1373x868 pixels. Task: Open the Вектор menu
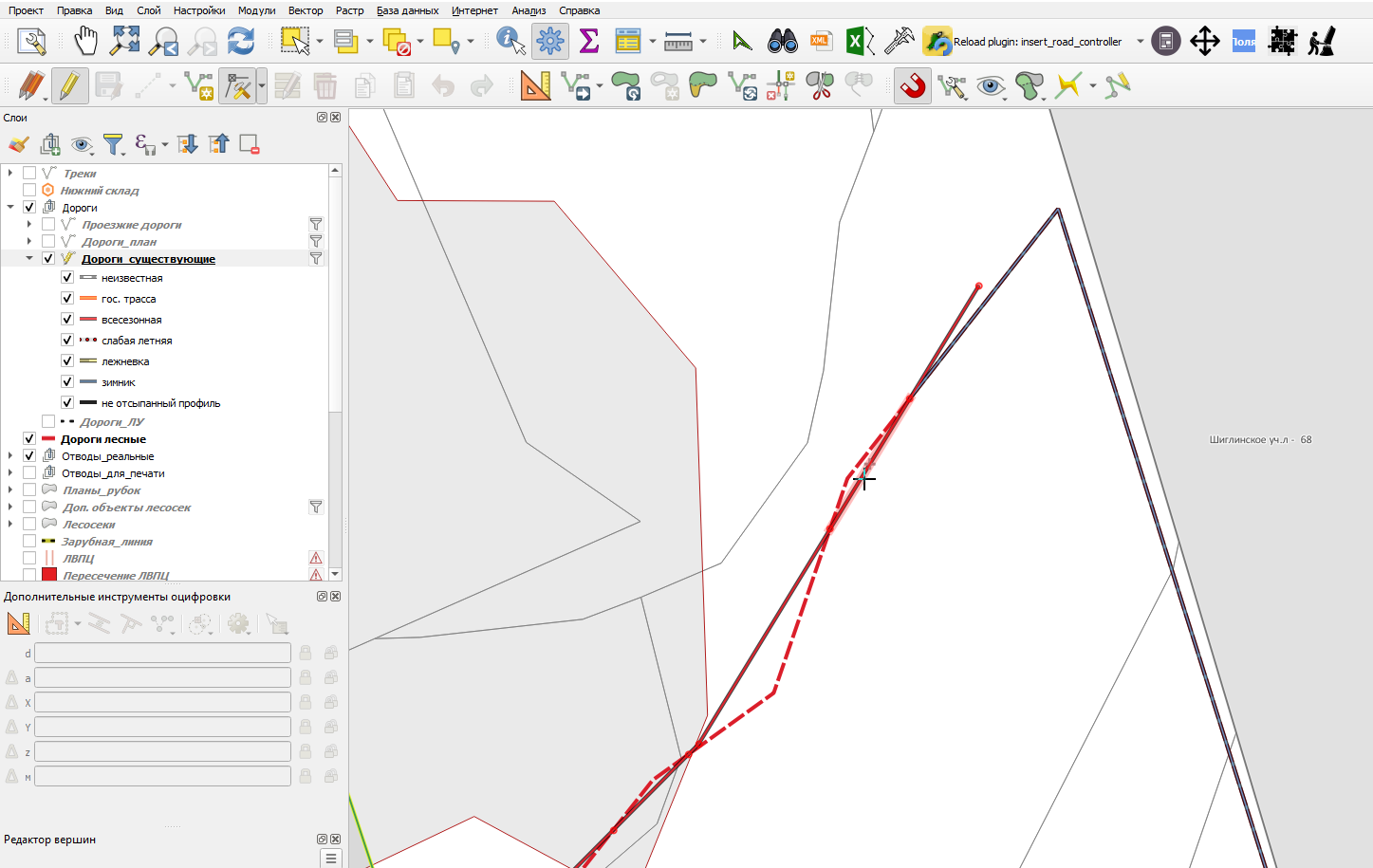point(306,10)
